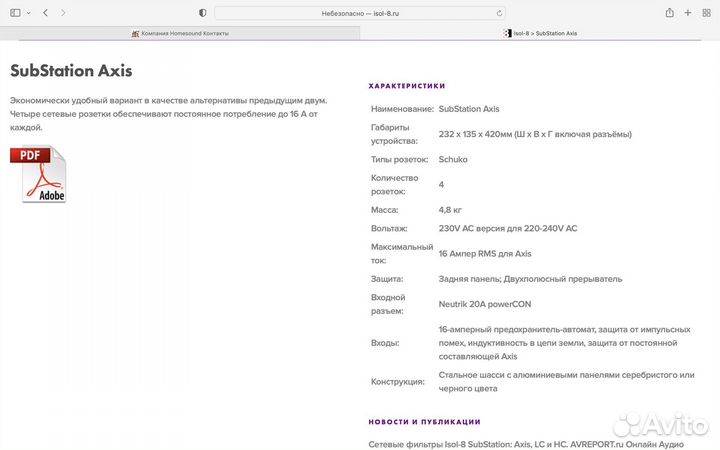Reload the page with the refresh icon
Viewport: 720px width, 450px height.
pos(500,13)
